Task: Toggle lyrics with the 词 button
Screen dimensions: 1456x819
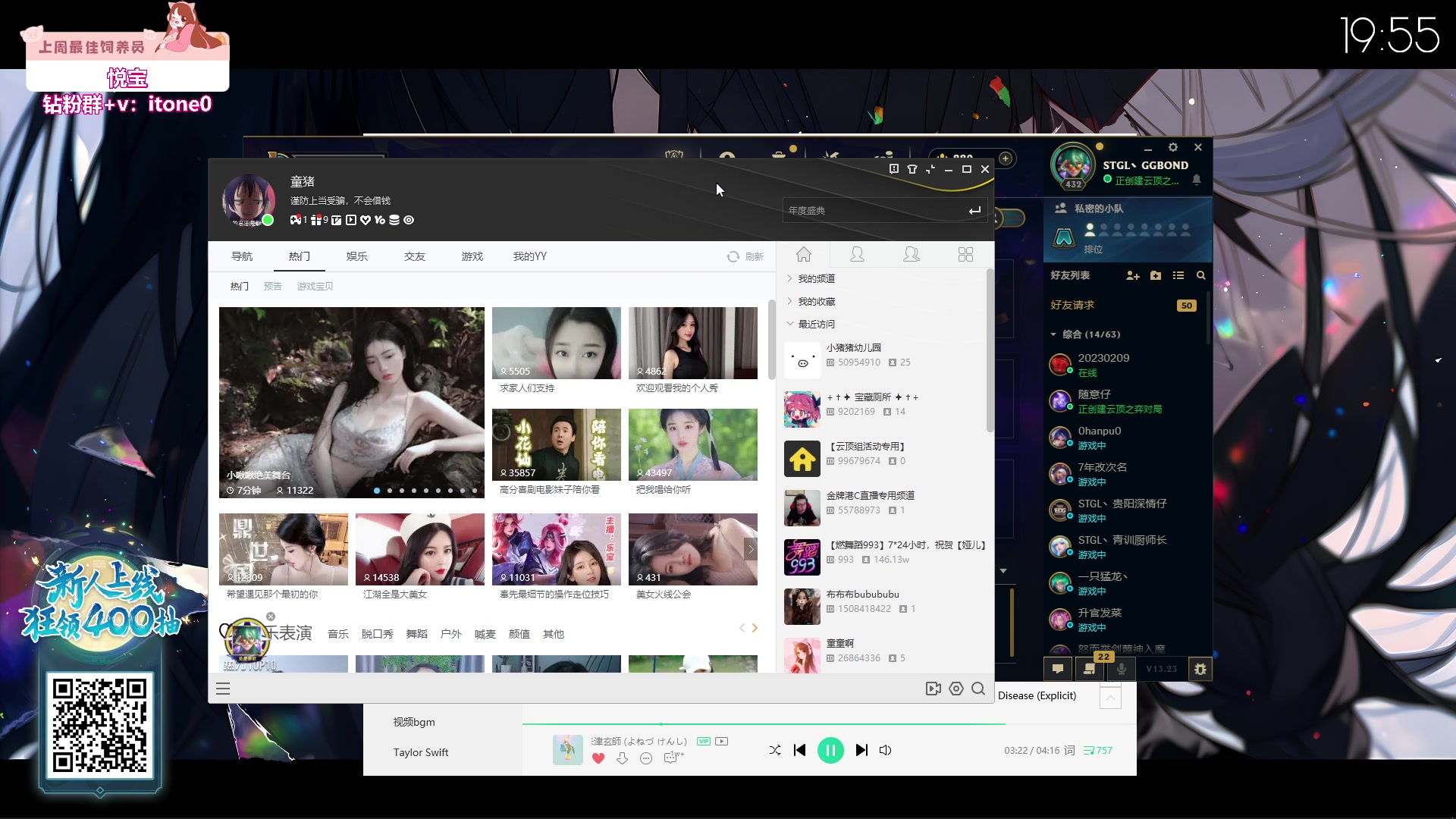Action: click(x=1070, y=750)
